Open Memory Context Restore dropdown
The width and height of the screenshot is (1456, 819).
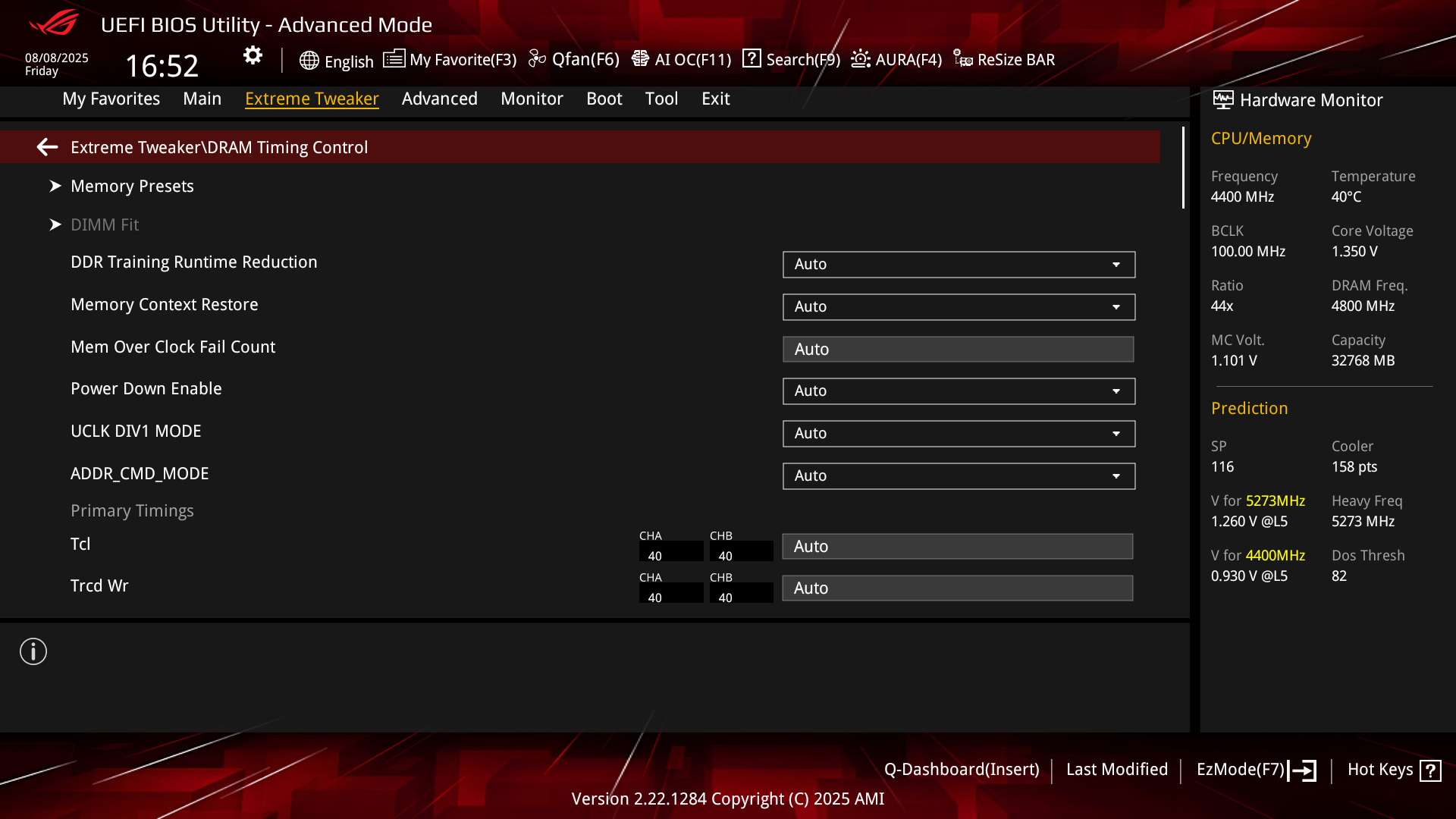(959, 307)
